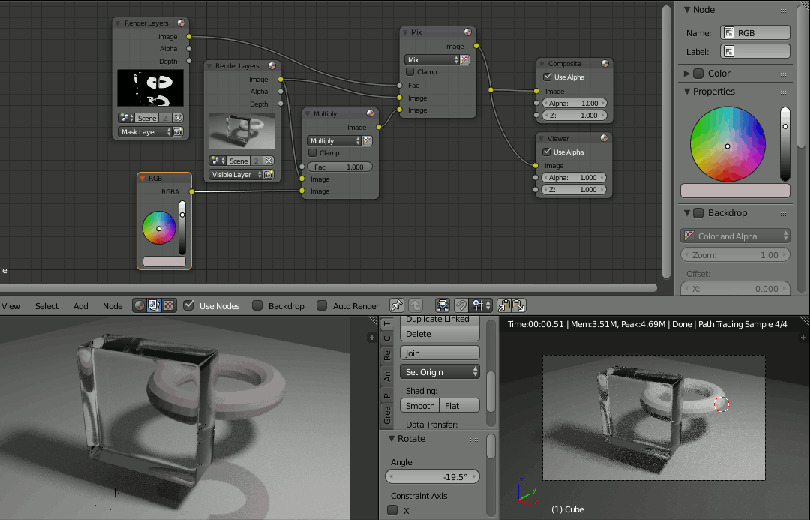The image size is (810, 520).
Task: Click the sidebar Properties color swatch bar
Action: pyautogui.click(x=735, y=191)
